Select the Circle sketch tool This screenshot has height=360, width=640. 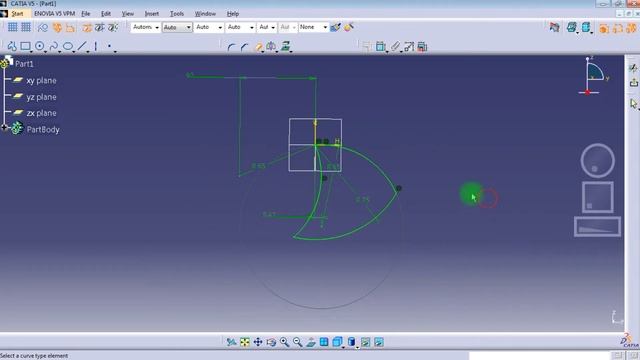click(40, 47)
